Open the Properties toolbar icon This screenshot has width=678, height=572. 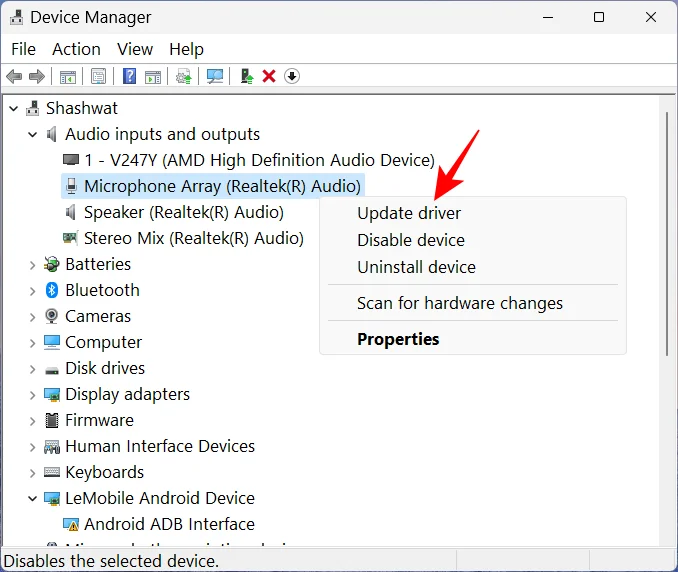pos(99,77)
